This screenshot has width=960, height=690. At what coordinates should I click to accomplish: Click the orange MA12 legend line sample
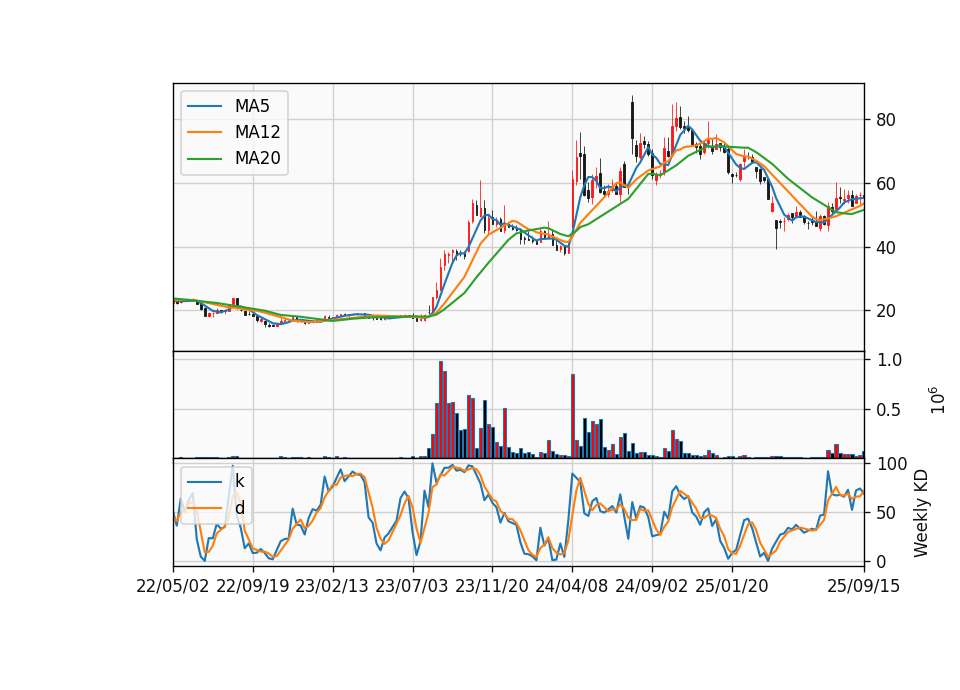[x=204, y=132]
